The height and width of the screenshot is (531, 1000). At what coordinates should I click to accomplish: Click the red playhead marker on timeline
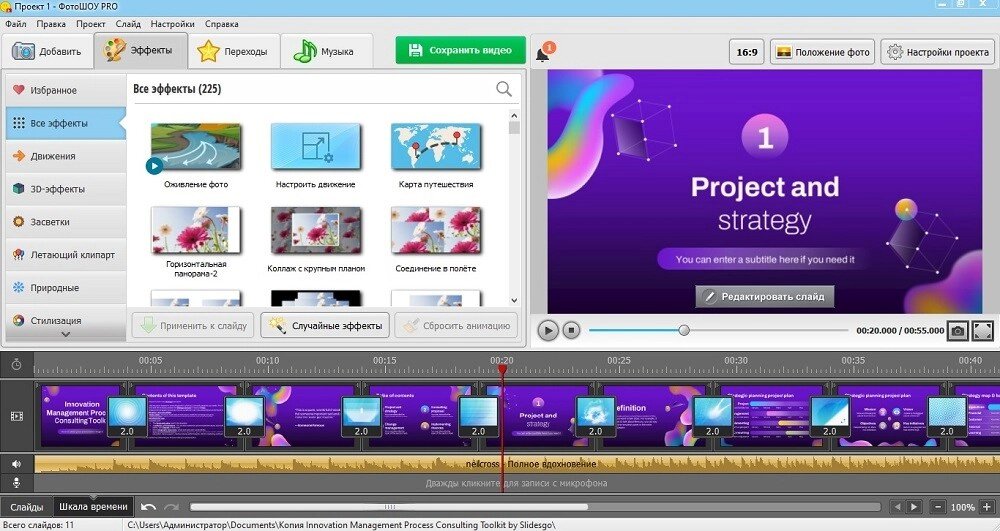503,369
